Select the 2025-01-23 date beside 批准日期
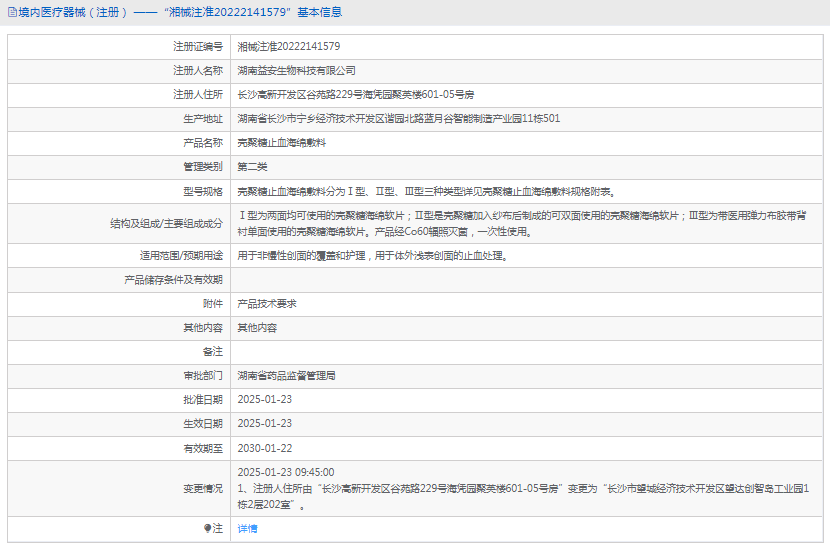This screenshot has height=550, width=830. [x=265, y=400]
